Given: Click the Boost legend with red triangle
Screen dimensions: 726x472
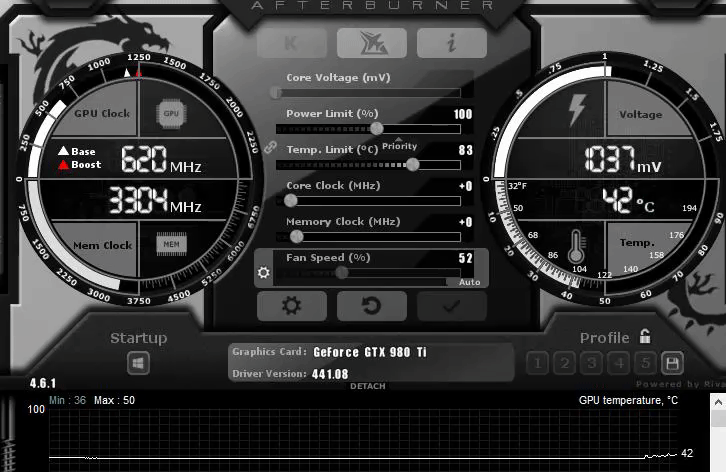Looking at the screenshot, I should (80, 165).
